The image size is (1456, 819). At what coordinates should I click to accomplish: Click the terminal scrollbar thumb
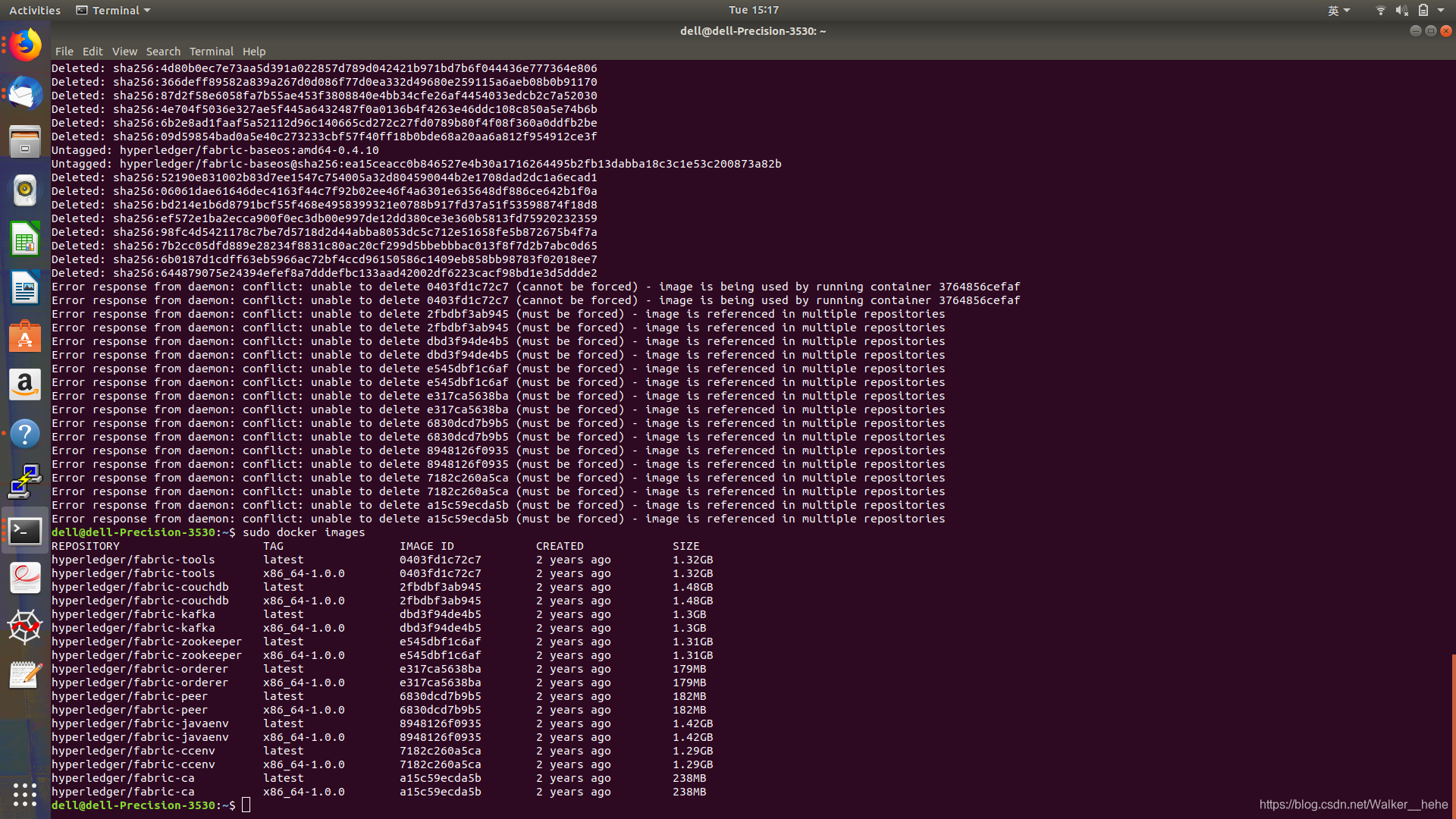tap(1453, 736)
